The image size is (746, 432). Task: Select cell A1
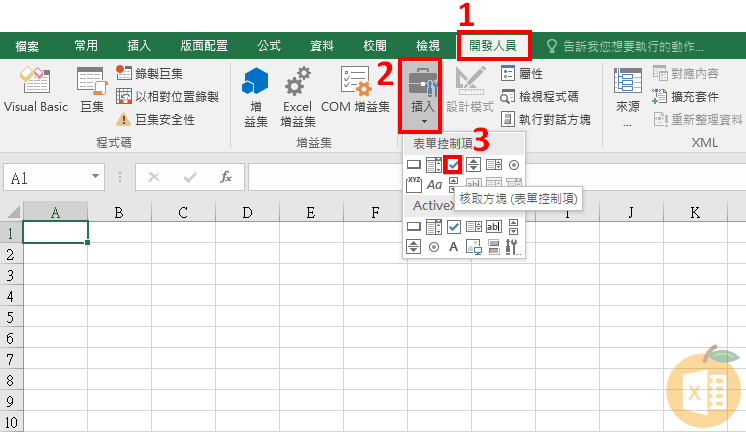(55, 232)
